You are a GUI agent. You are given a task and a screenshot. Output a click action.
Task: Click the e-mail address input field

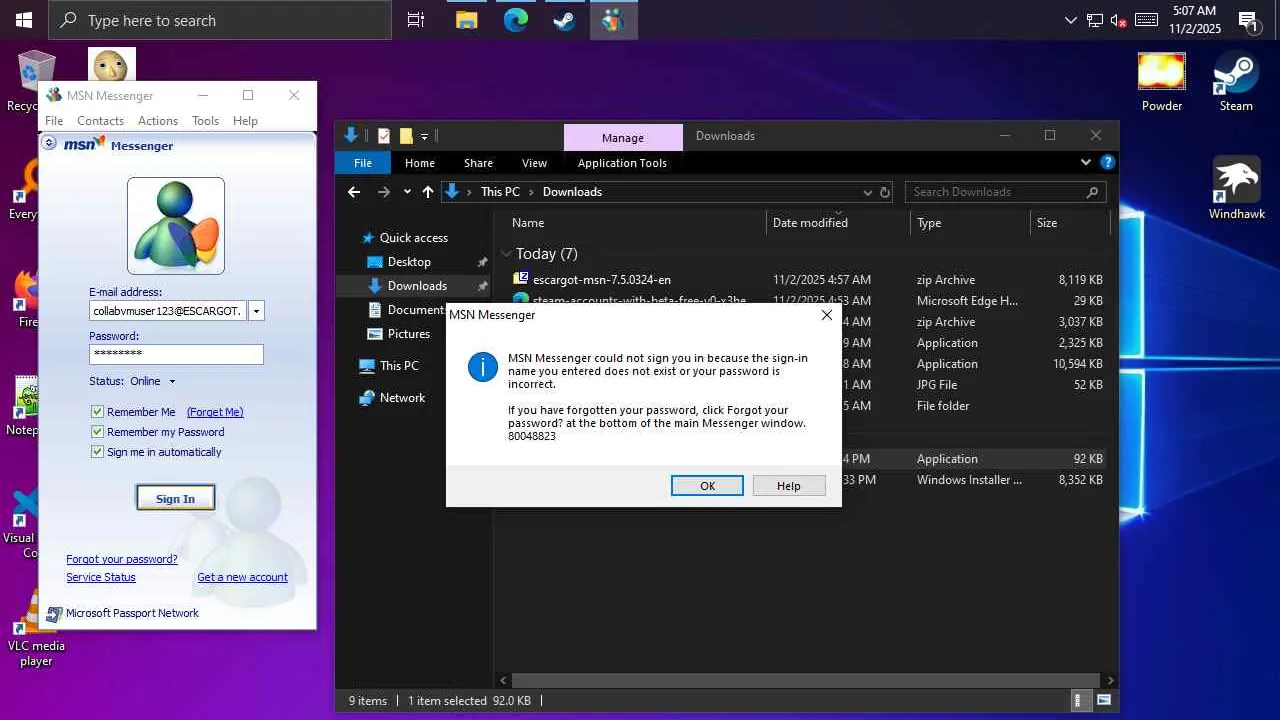(168, 311)
